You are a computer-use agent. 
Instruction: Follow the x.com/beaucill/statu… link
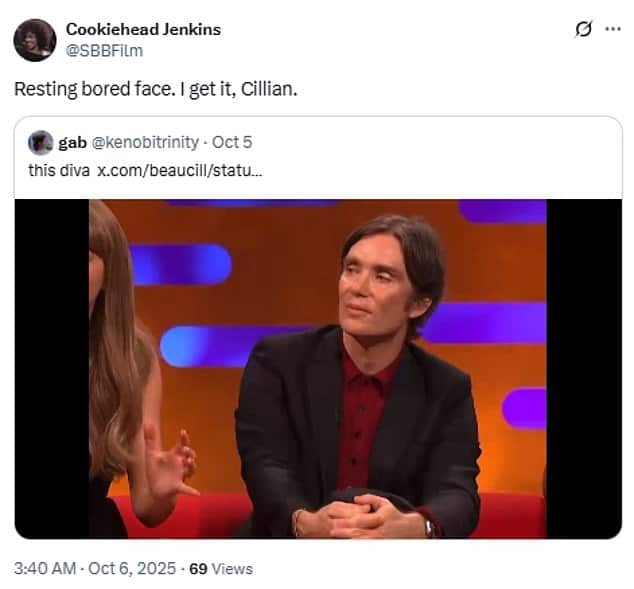tap(180, 171)
